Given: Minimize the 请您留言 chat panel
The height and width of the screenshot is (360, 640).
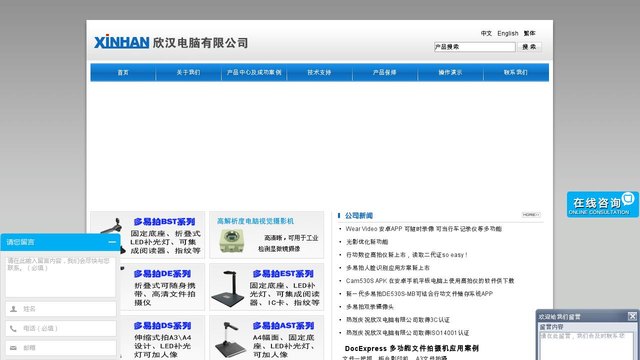Looking at the screenshot, I should coord(112,242).
